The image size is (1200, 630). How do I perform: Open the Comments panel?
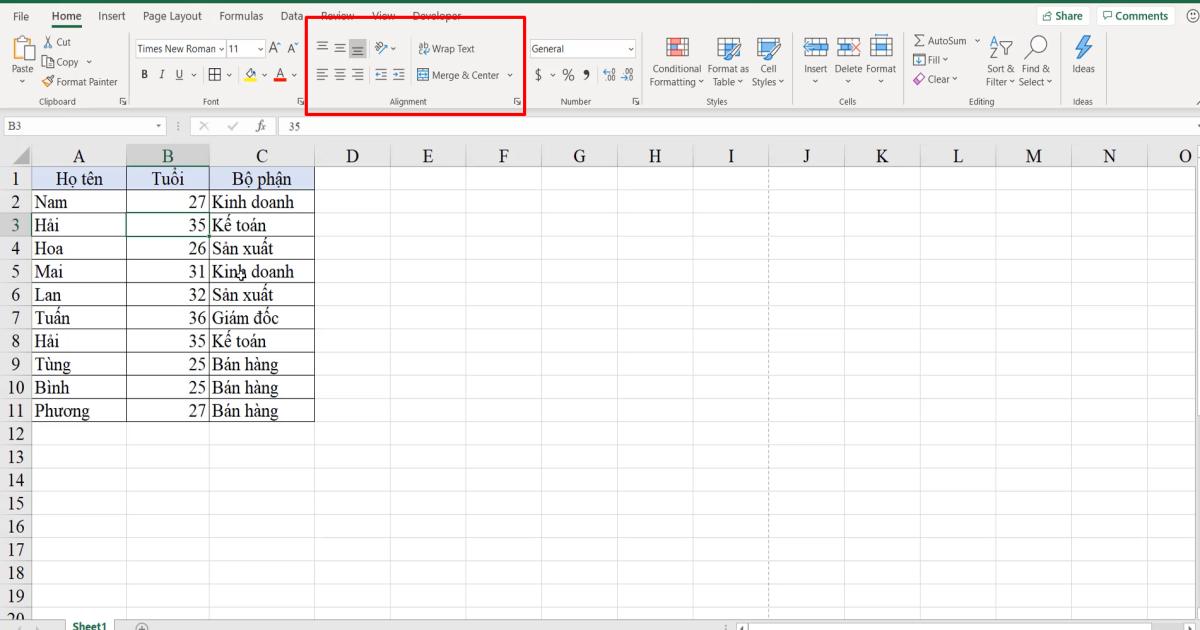(1135, 16)
